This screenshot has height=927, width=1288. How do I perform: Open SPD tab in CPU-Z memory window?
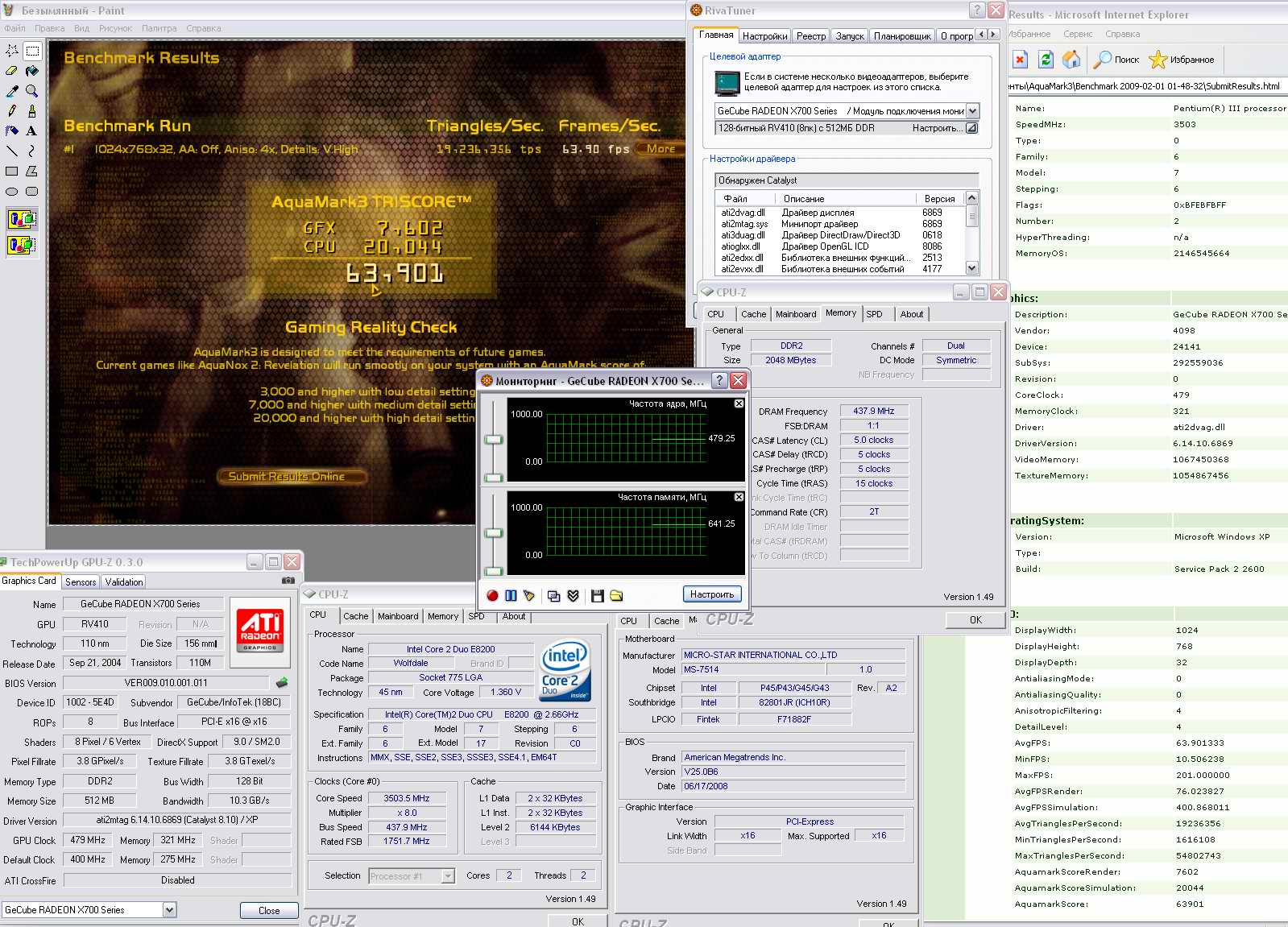point(875,314)
